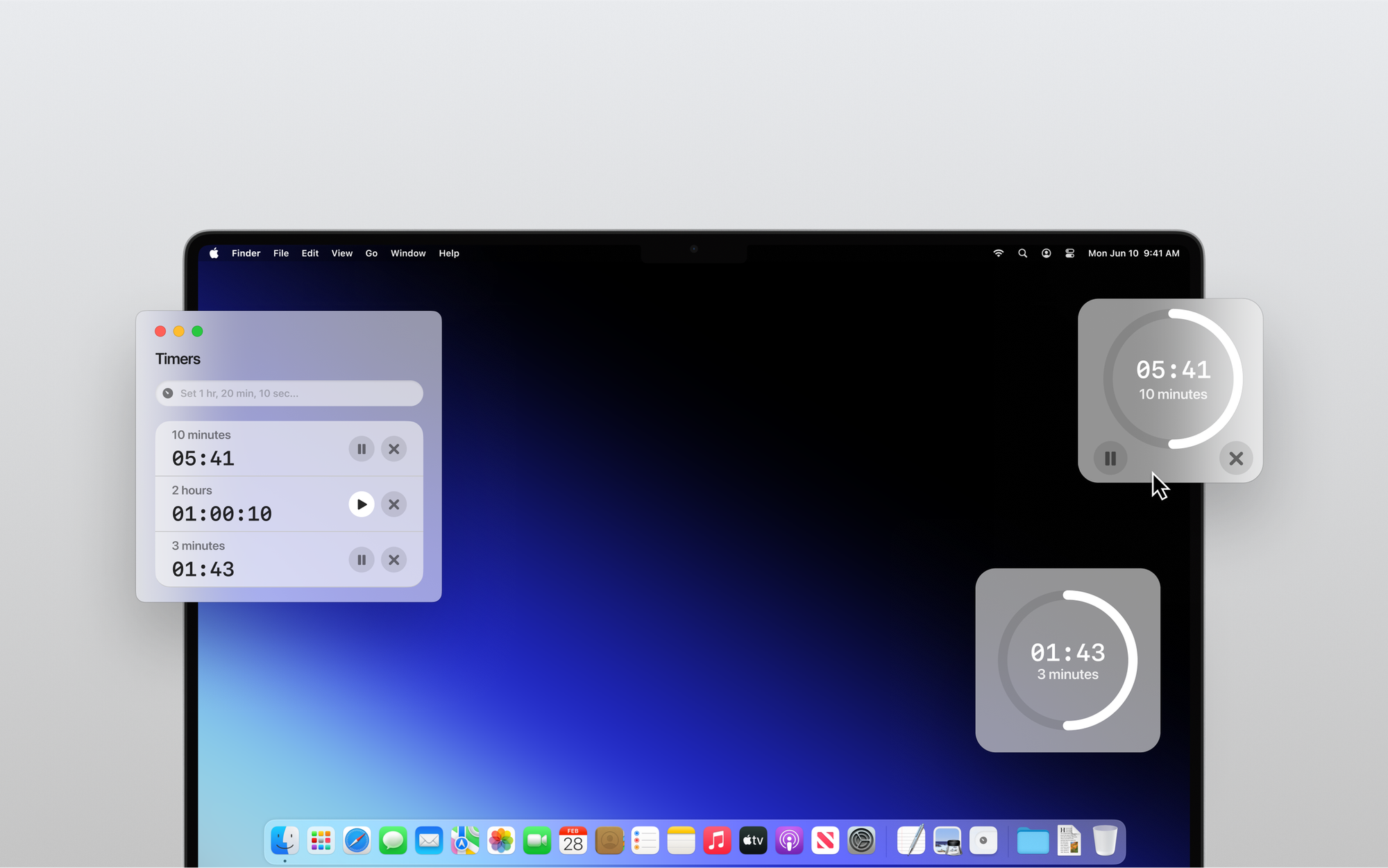Image resolution: width=1388 pixels, height=868 pixels.
Task: Cancel the 10 minutes timer in Timers list
Action: click(394, 449)
